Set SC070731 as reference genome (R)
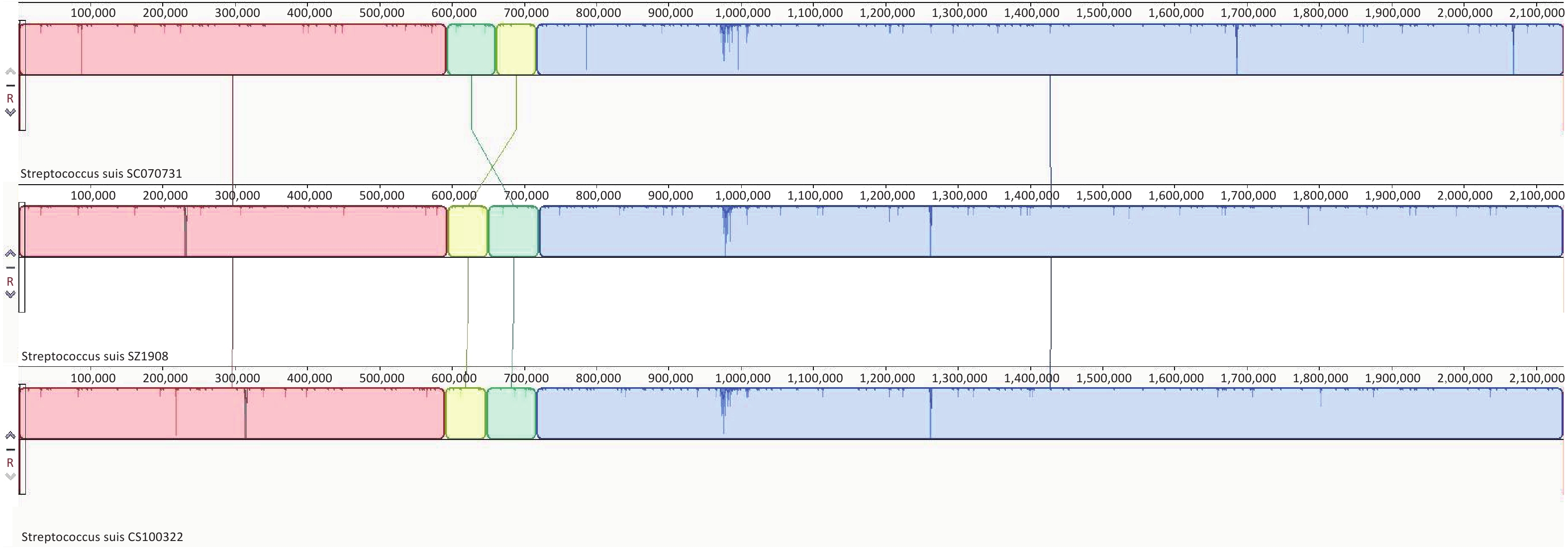Screen dimensions: 1568x548 click(10, 98)
